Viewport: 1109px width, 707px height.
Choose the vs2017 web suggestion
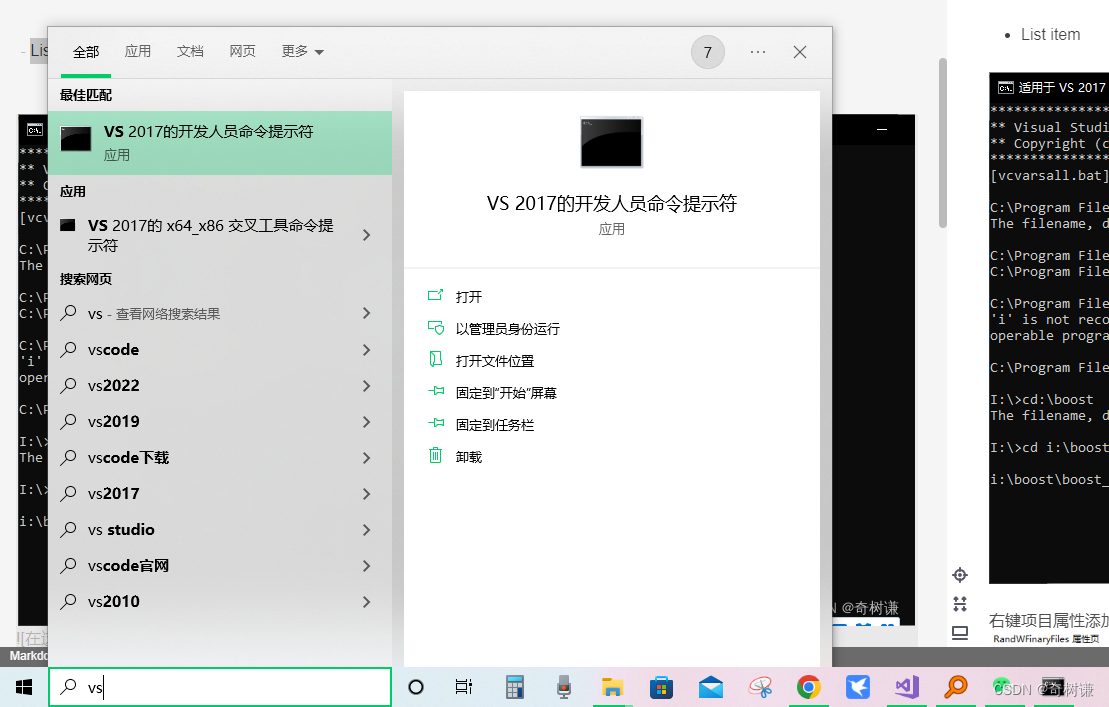click(113, 493)
